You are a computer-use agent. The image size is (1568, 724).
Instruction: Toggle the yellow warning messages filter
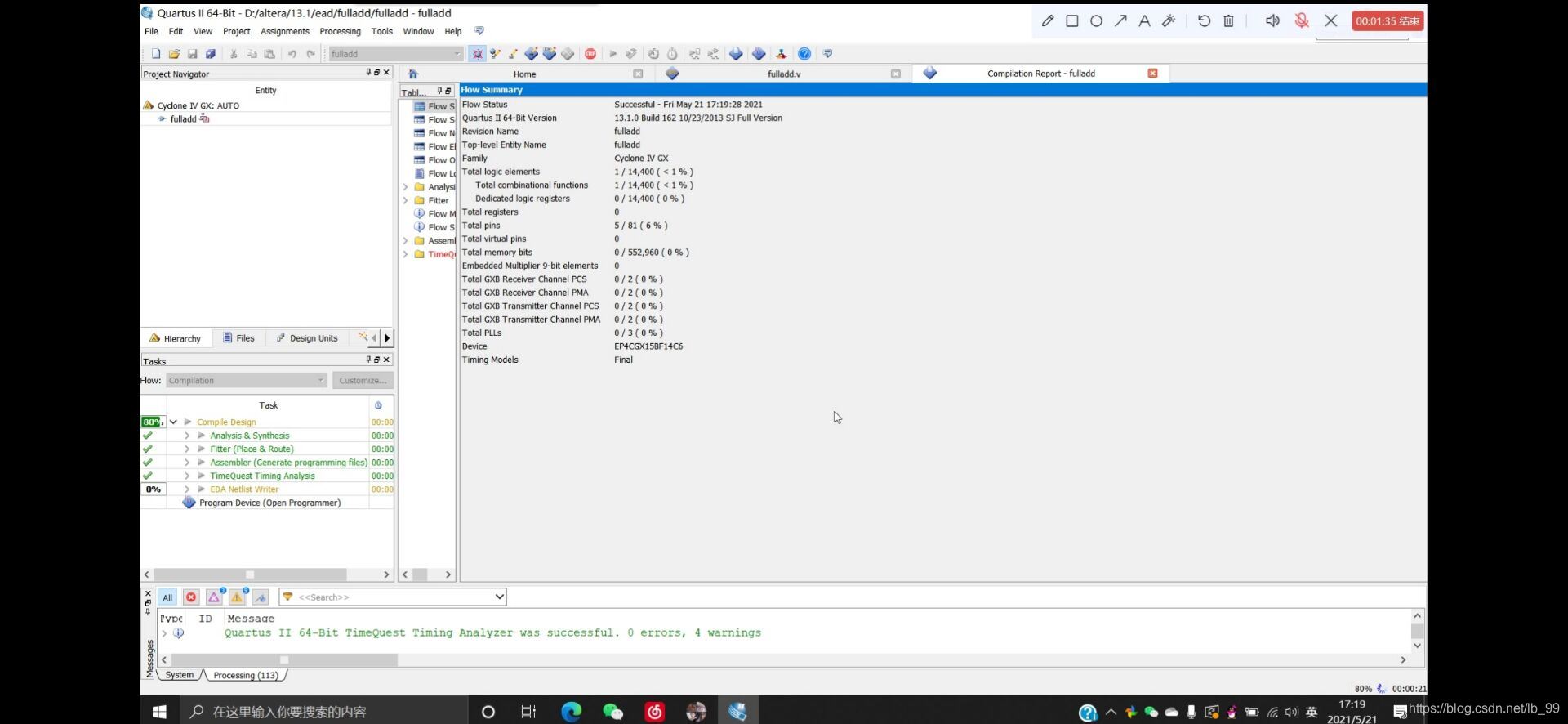[237, 597]
